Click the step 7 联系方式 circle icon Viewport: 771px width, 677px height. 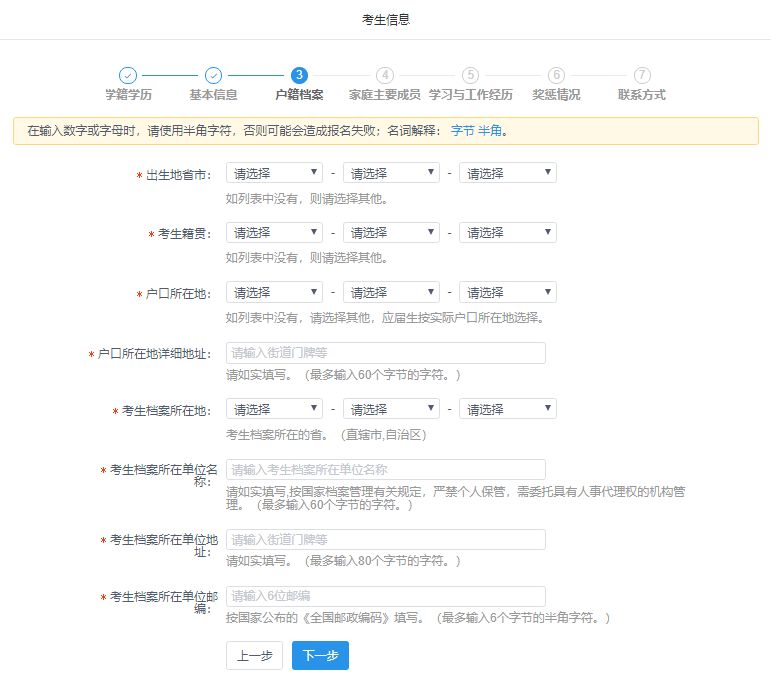642,75
